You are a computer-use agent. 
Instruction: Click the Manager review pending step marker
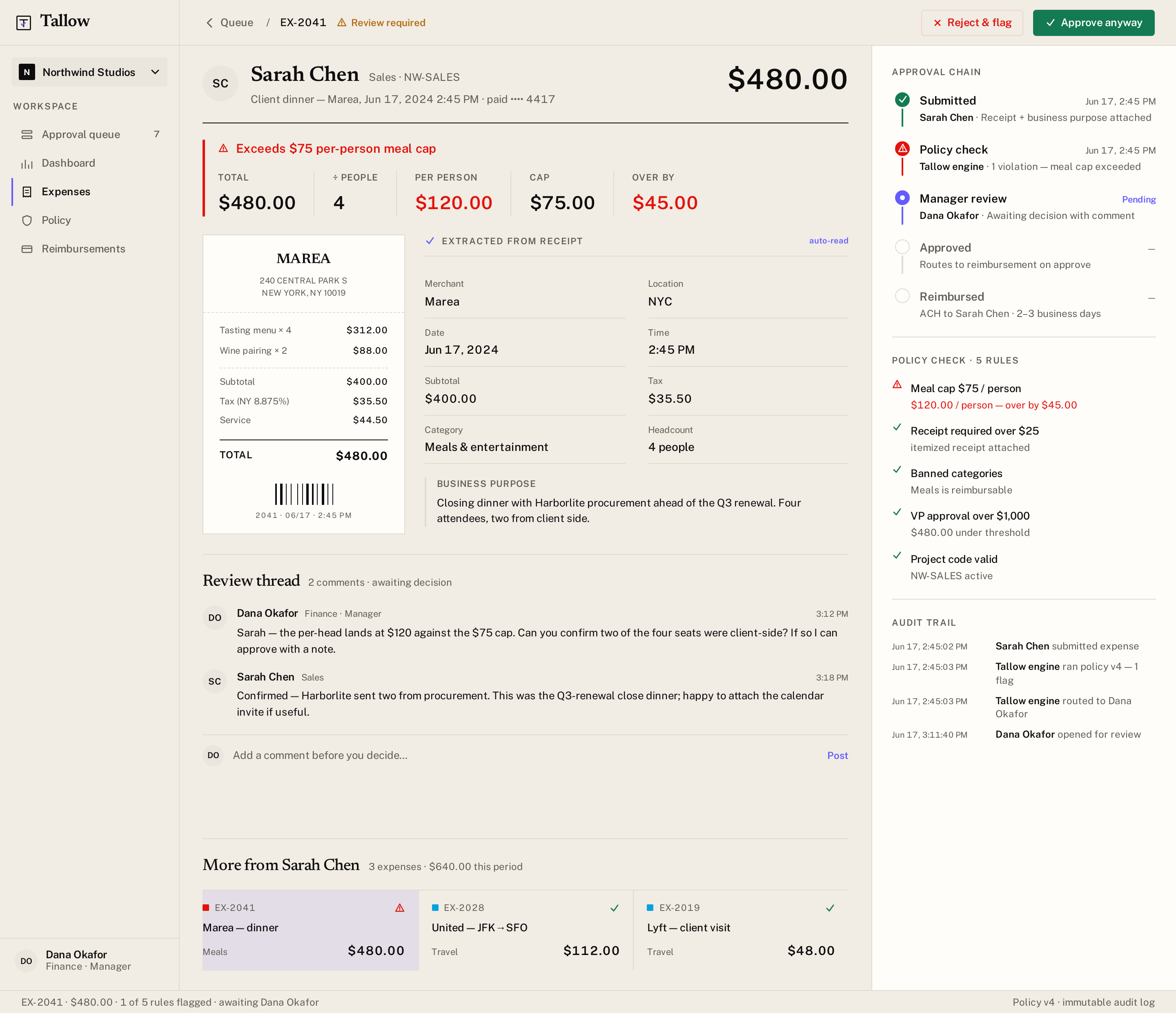(x=902, y=198)
